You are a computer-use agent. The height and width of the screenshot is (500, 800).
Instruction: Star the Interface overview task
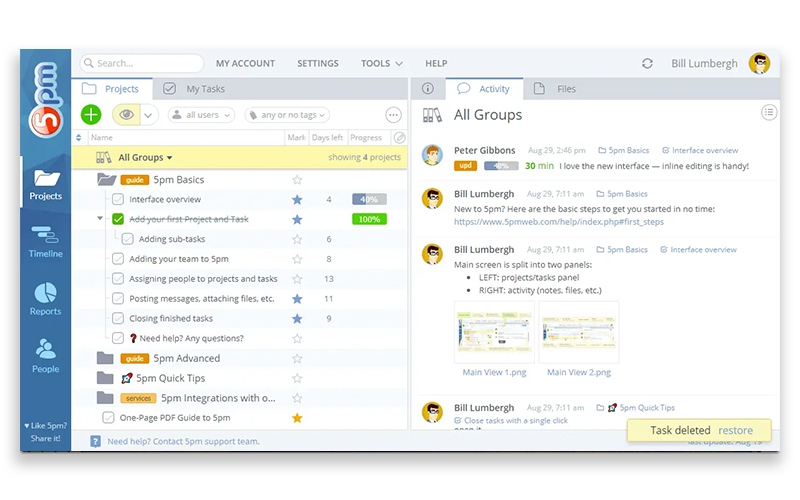(296, 200)
